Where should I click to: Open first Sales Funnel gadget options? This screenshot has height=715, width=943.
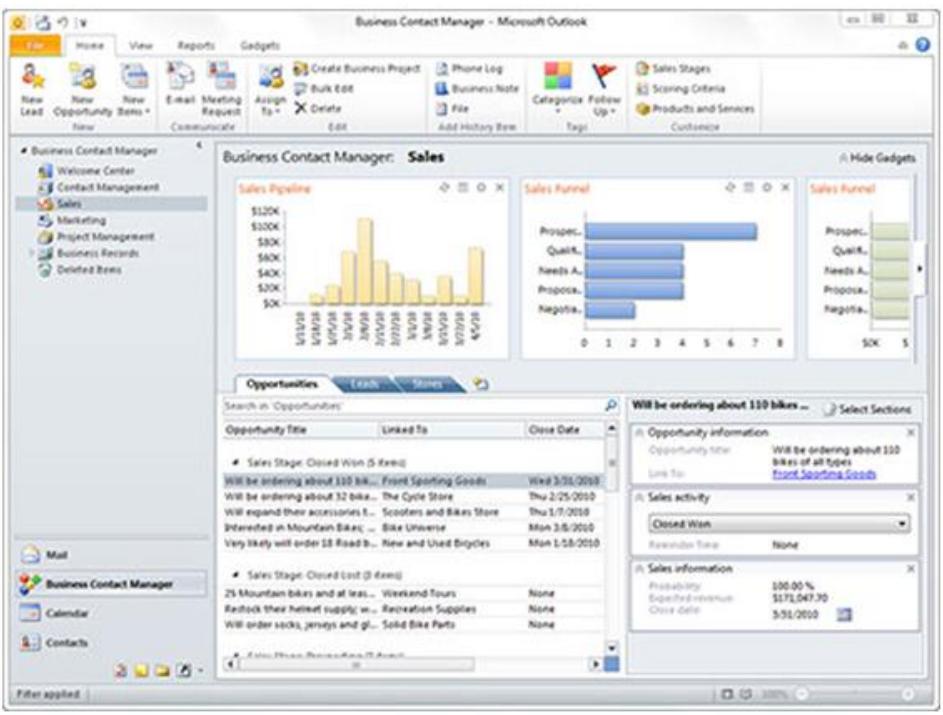coord(767,188)
